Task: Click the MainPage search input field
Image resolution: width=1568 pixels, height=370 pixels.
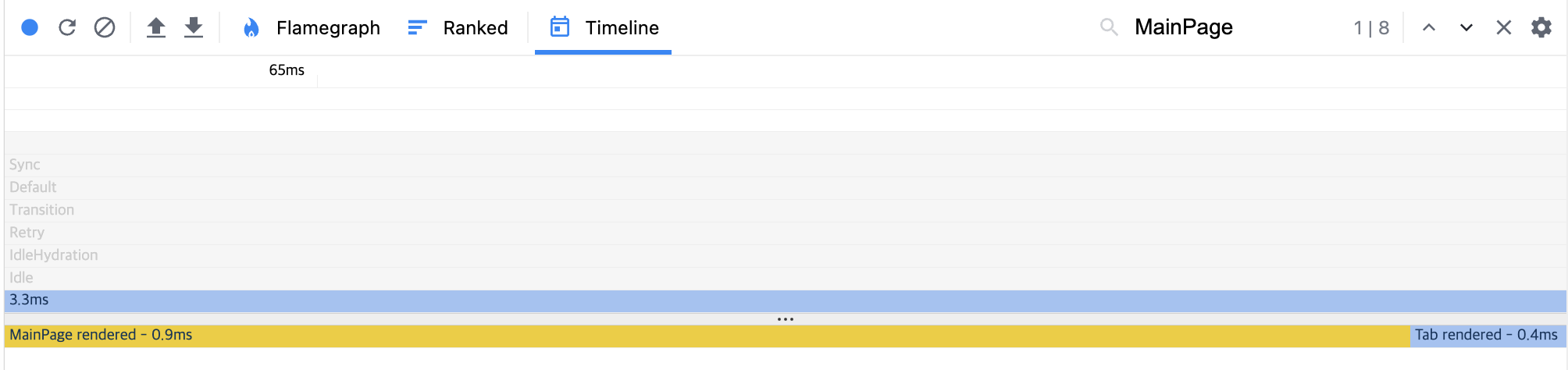Action: pyautogui.click(x=1234, y=27)
